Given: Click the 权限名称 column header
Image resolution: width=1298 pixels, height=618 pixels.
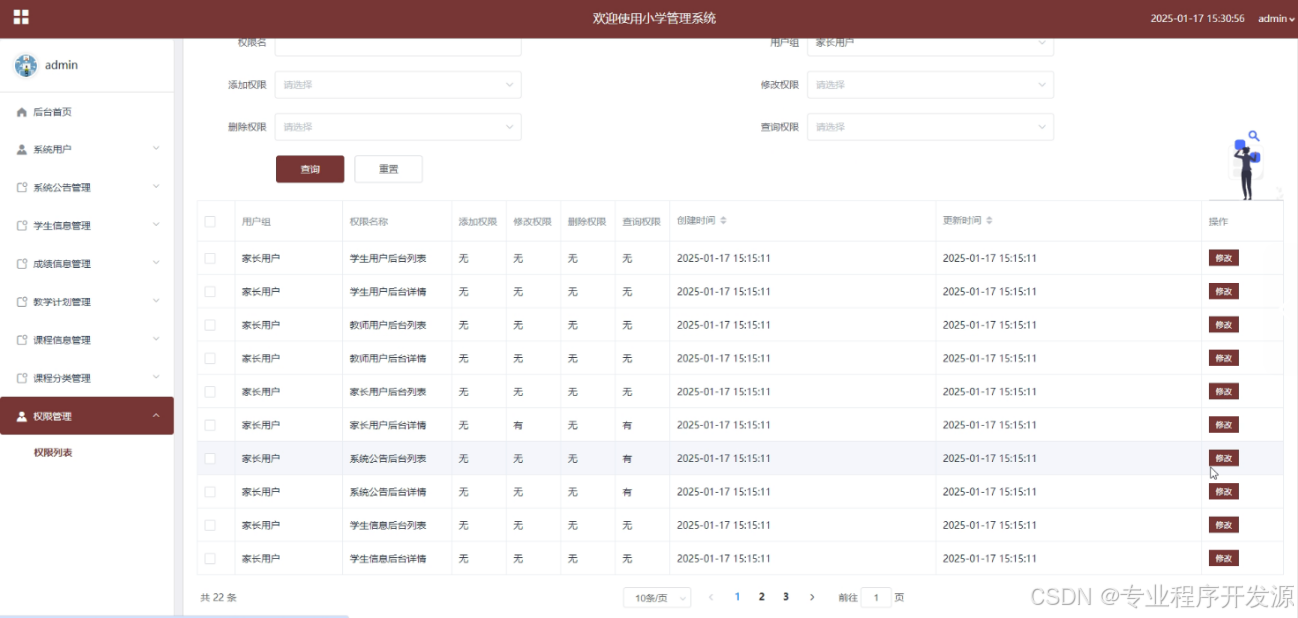Looking at the screenshot, I should [x=369, y=221].
